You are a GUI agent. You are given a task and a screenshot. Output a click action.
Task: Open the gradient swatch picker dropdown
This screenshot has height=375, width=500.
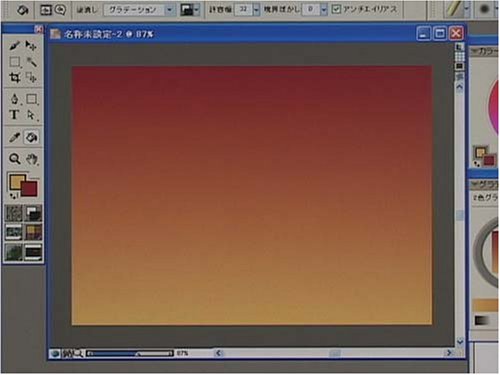(x=190, y=10)
